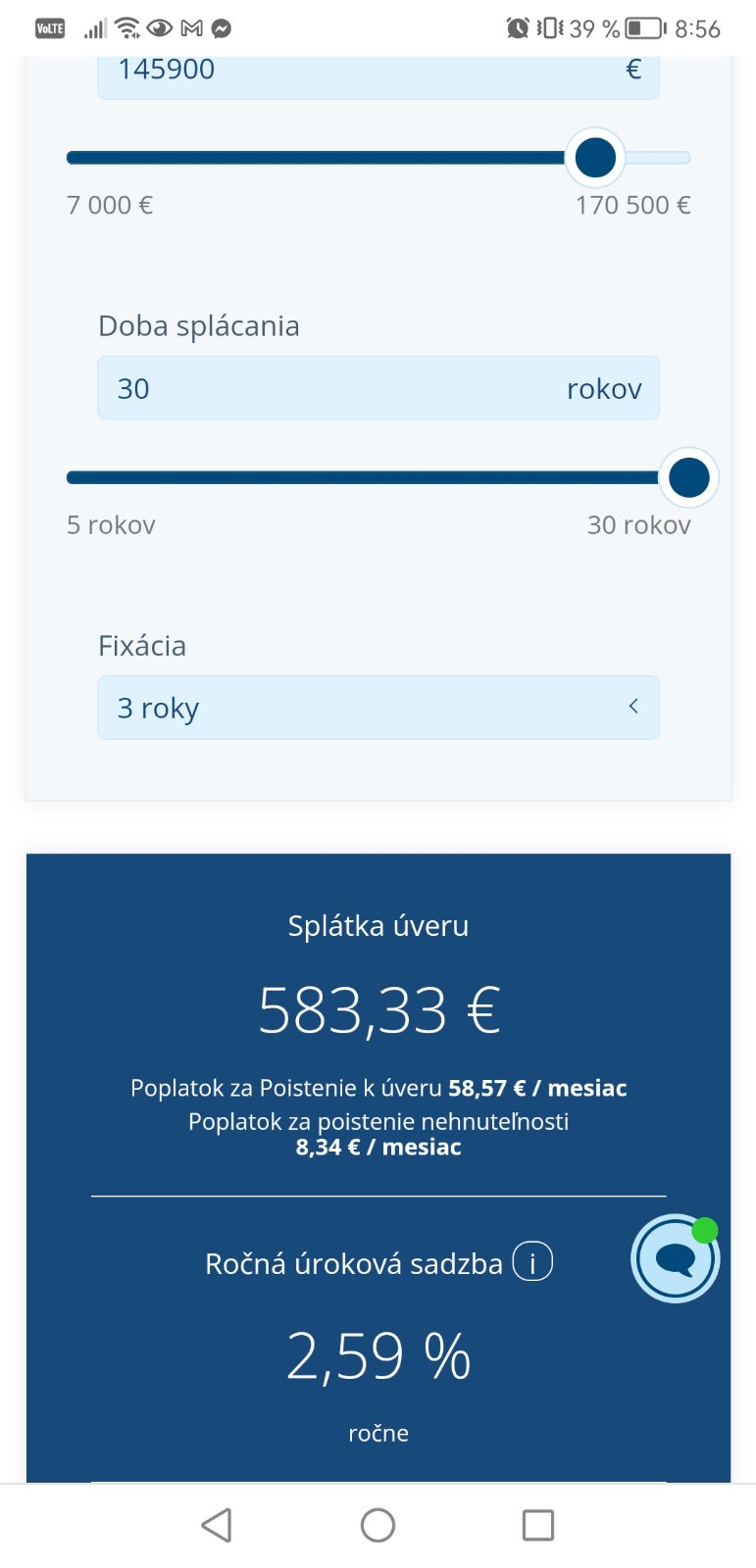
Task: Open the live chat bubble
Action: pyautogui.click(x=675, y=1258)
